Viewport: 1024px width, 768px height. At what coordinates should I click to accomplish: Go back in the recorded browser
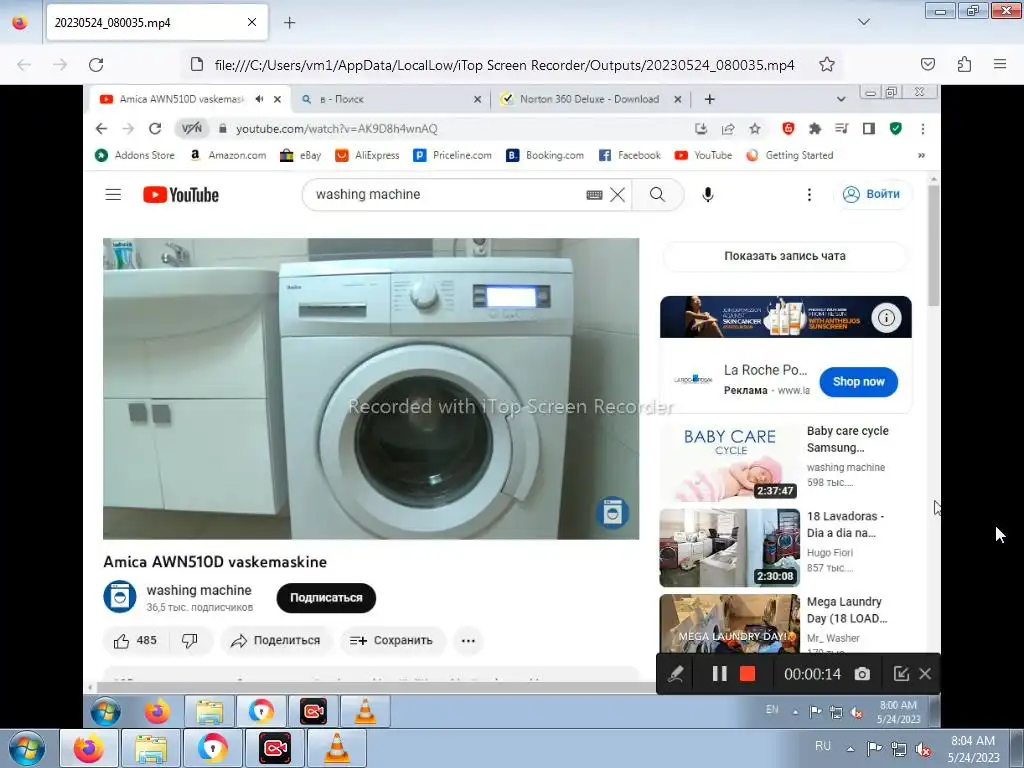[101, 129]
